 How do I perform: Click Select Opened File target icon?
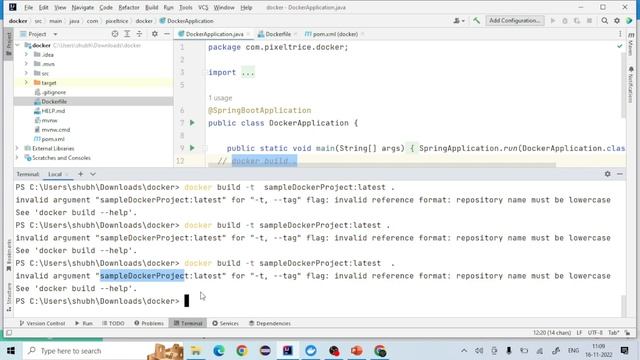pyautogui.click(x=115, y=34)
